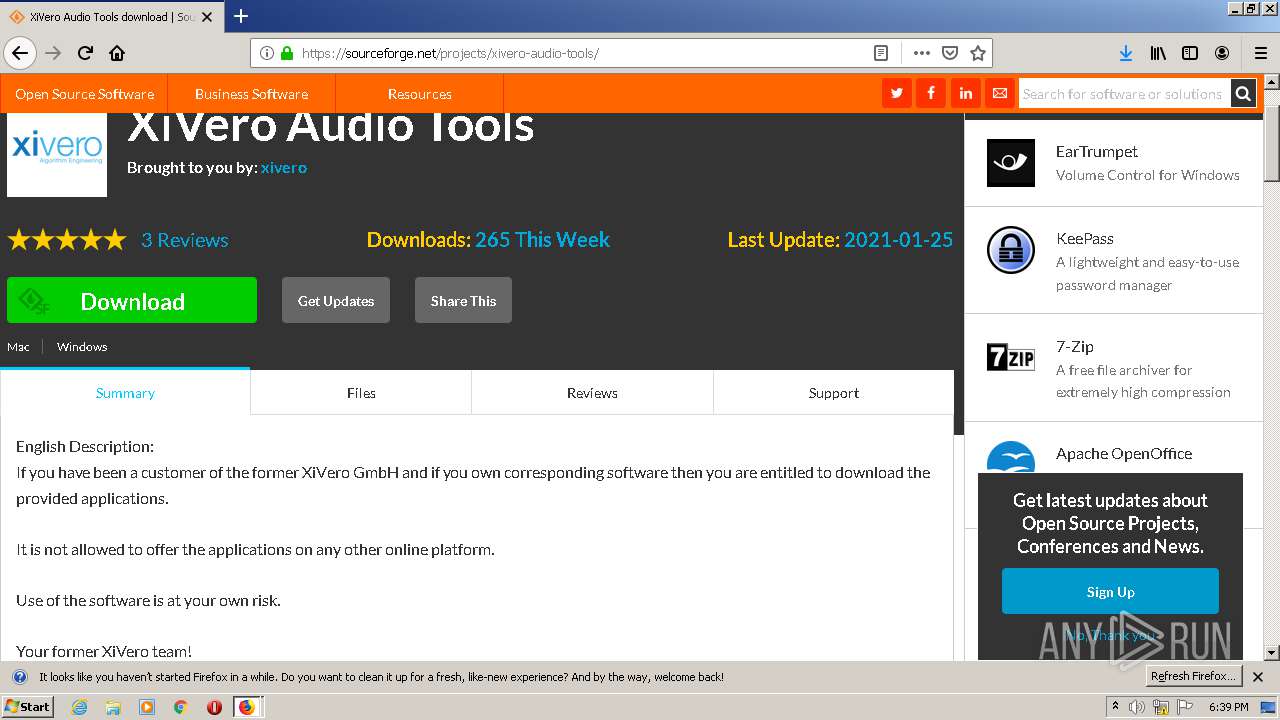Reload the page with the refresh icon
The image size is (1280, 720).
click(x=86, y=53)
